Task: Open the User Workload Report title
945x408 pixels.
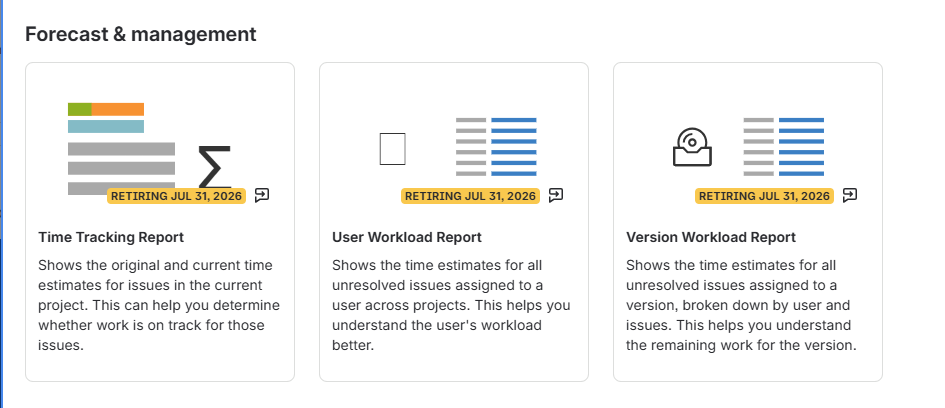Action: [407, 237]
